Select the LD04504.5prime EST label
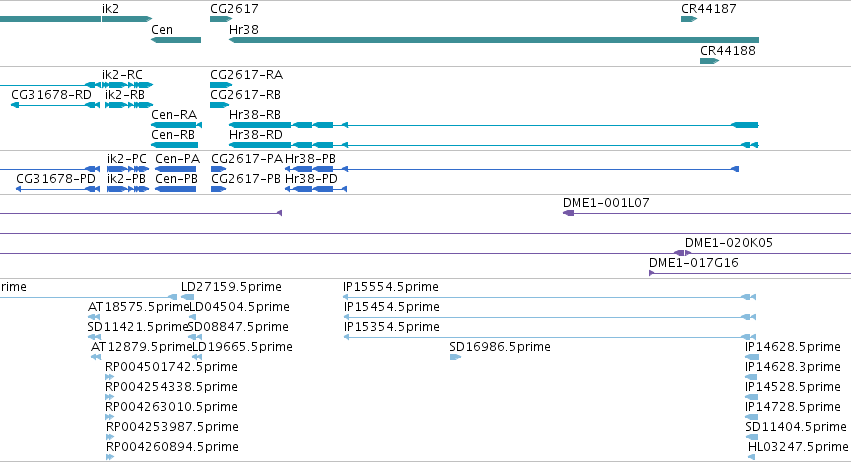 239,307
